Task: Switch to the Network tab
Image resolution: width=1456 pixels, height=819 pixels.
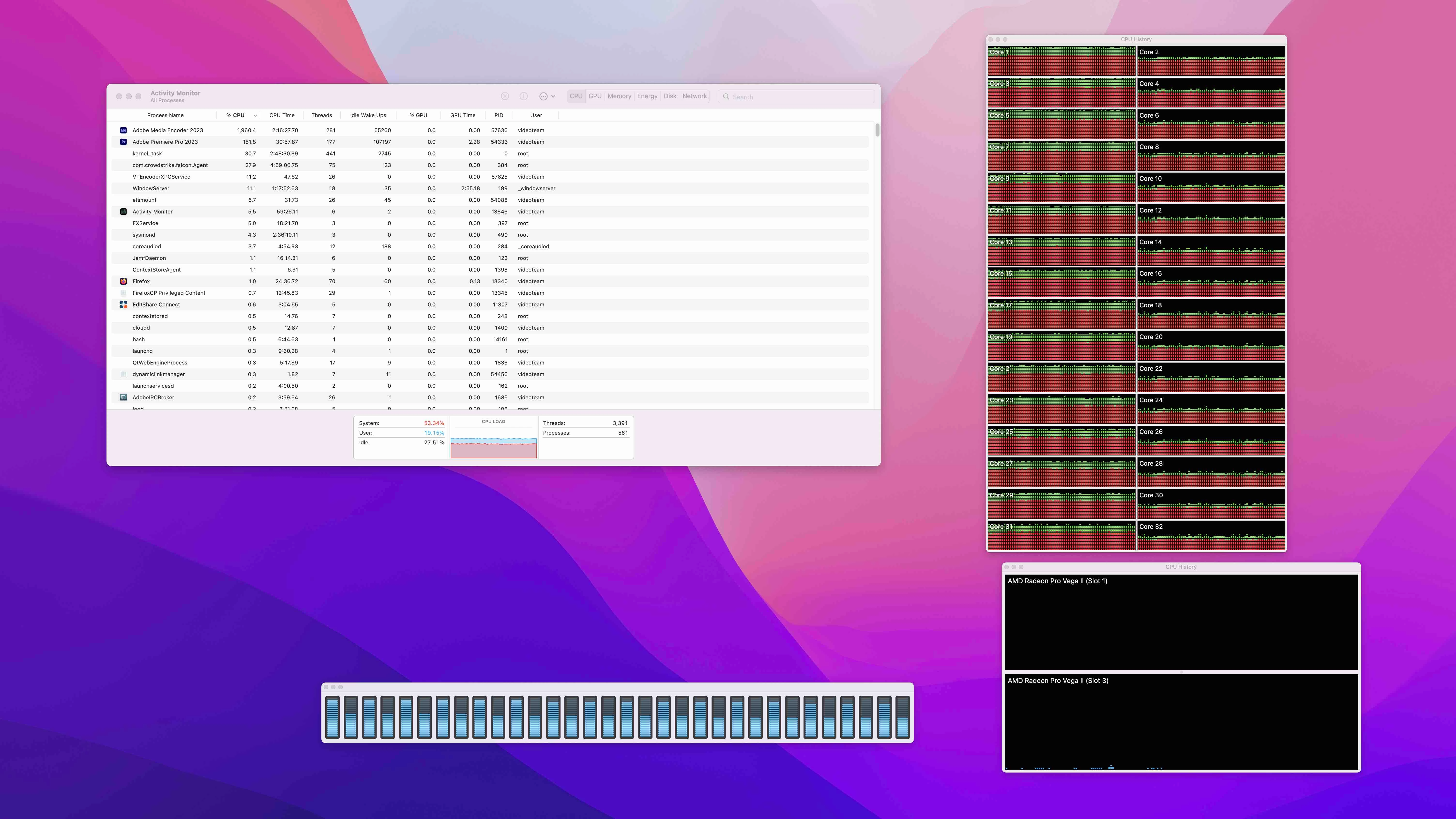Action: (694, 96)
